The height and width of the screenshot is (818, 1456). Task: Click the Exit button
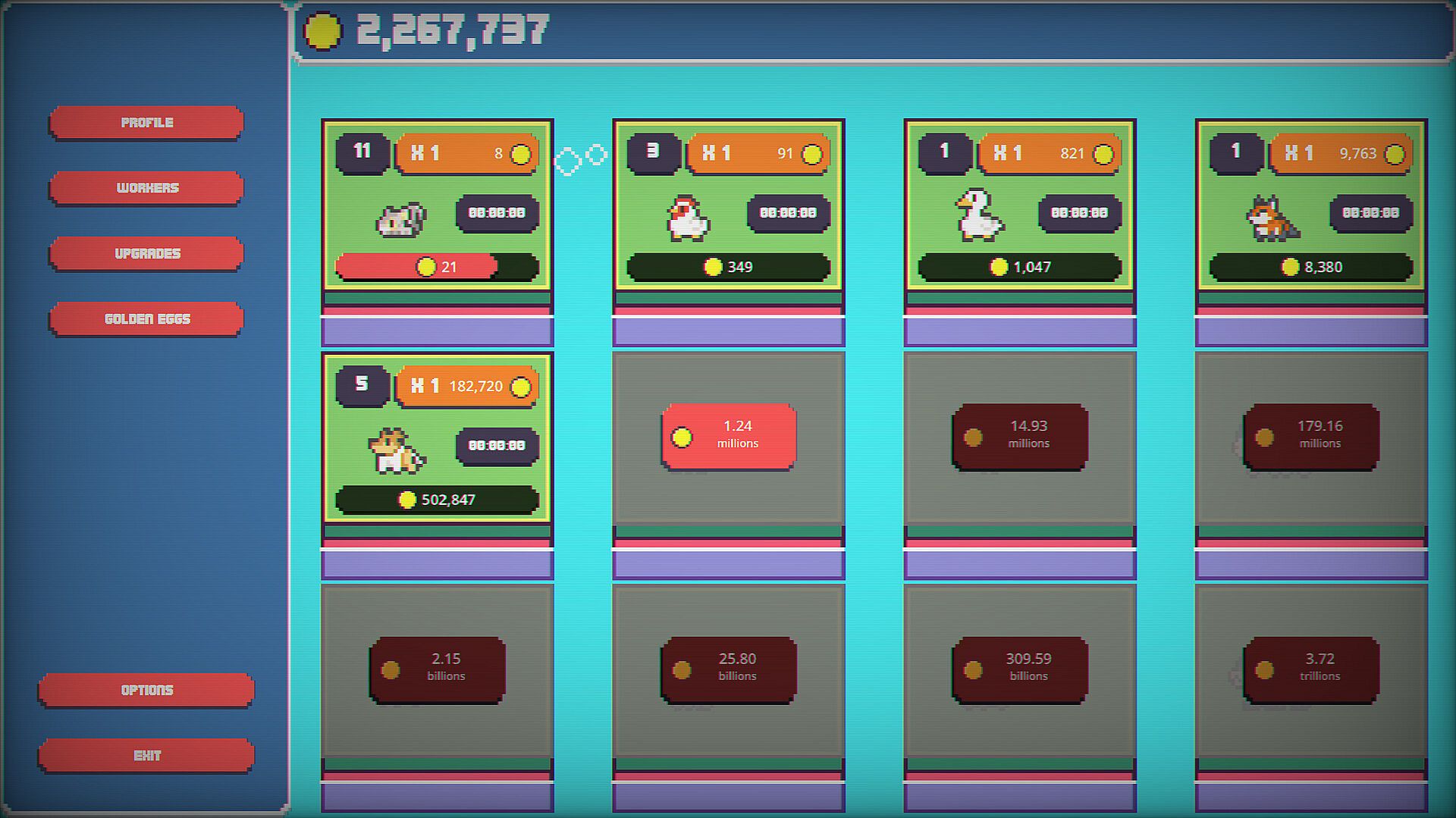[146, 755]
